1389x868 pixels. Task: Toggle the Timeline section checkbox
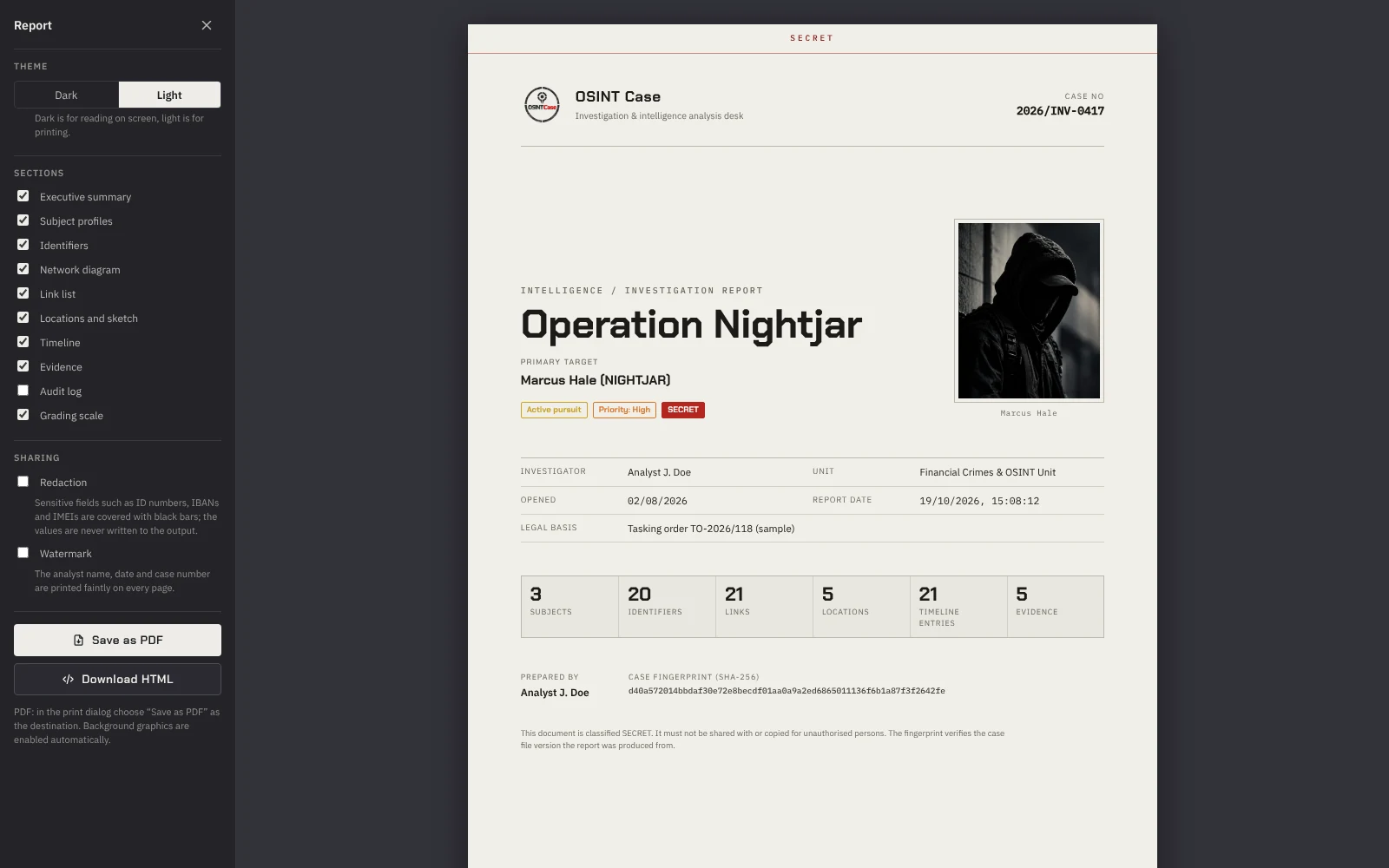[x=23, y=342]
